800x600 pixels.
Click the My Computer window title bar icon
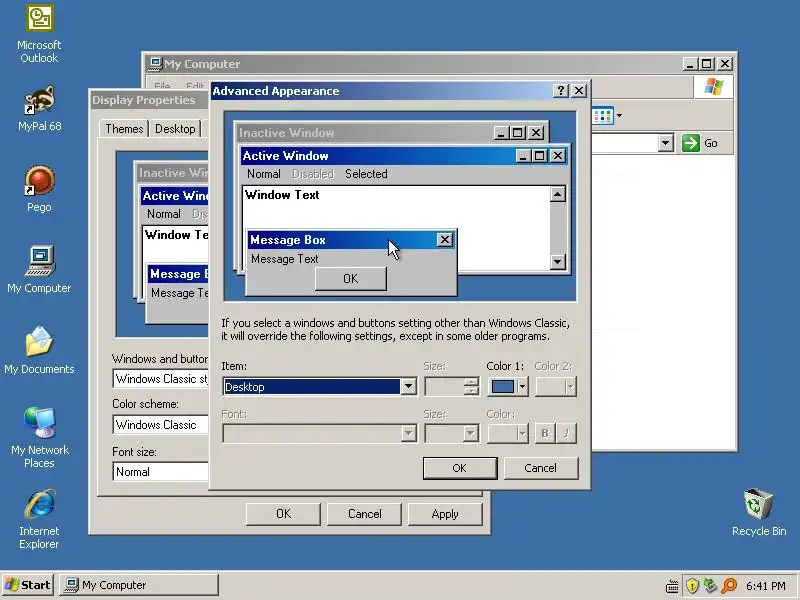click(x=155, y=64)
